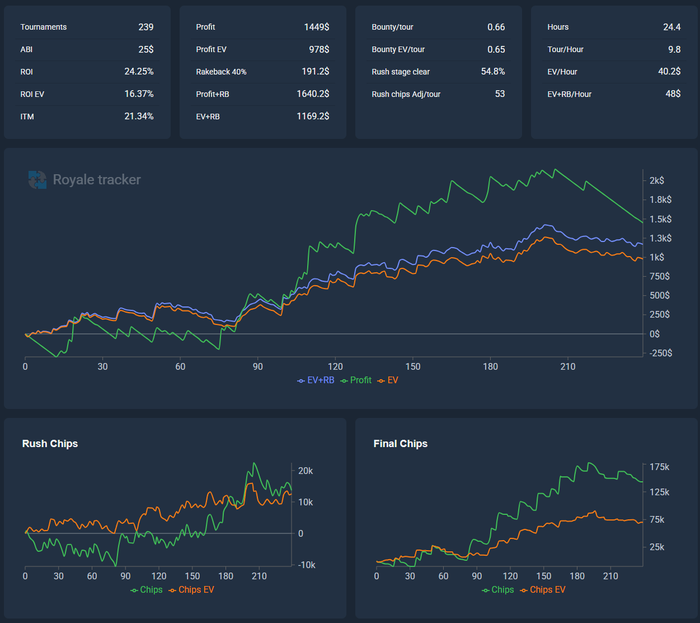Toggle Chips series in Rush Chips legend
The width and height of the screenshot is (700, 623).
click(x=146, y=590)
